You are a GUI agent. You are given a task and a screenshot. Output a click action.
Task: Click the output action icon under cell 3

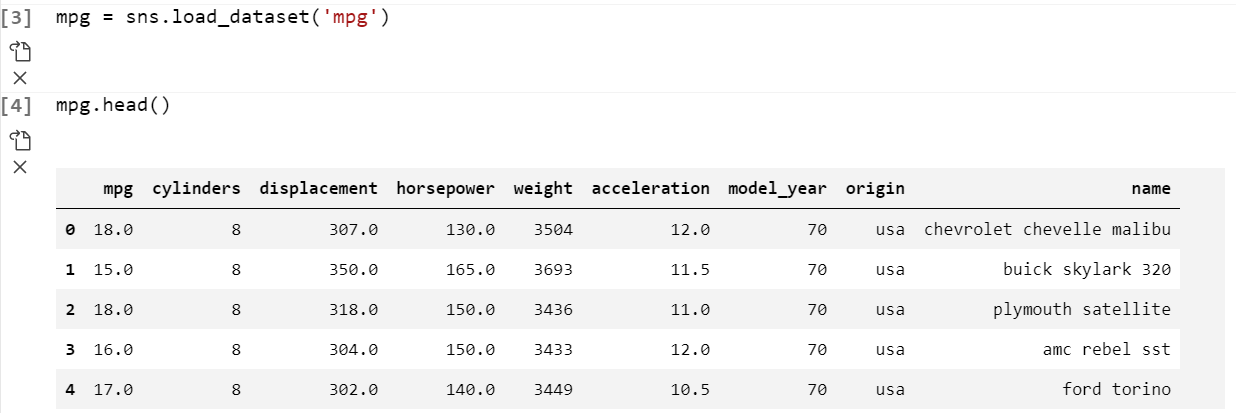click(20, 52)
